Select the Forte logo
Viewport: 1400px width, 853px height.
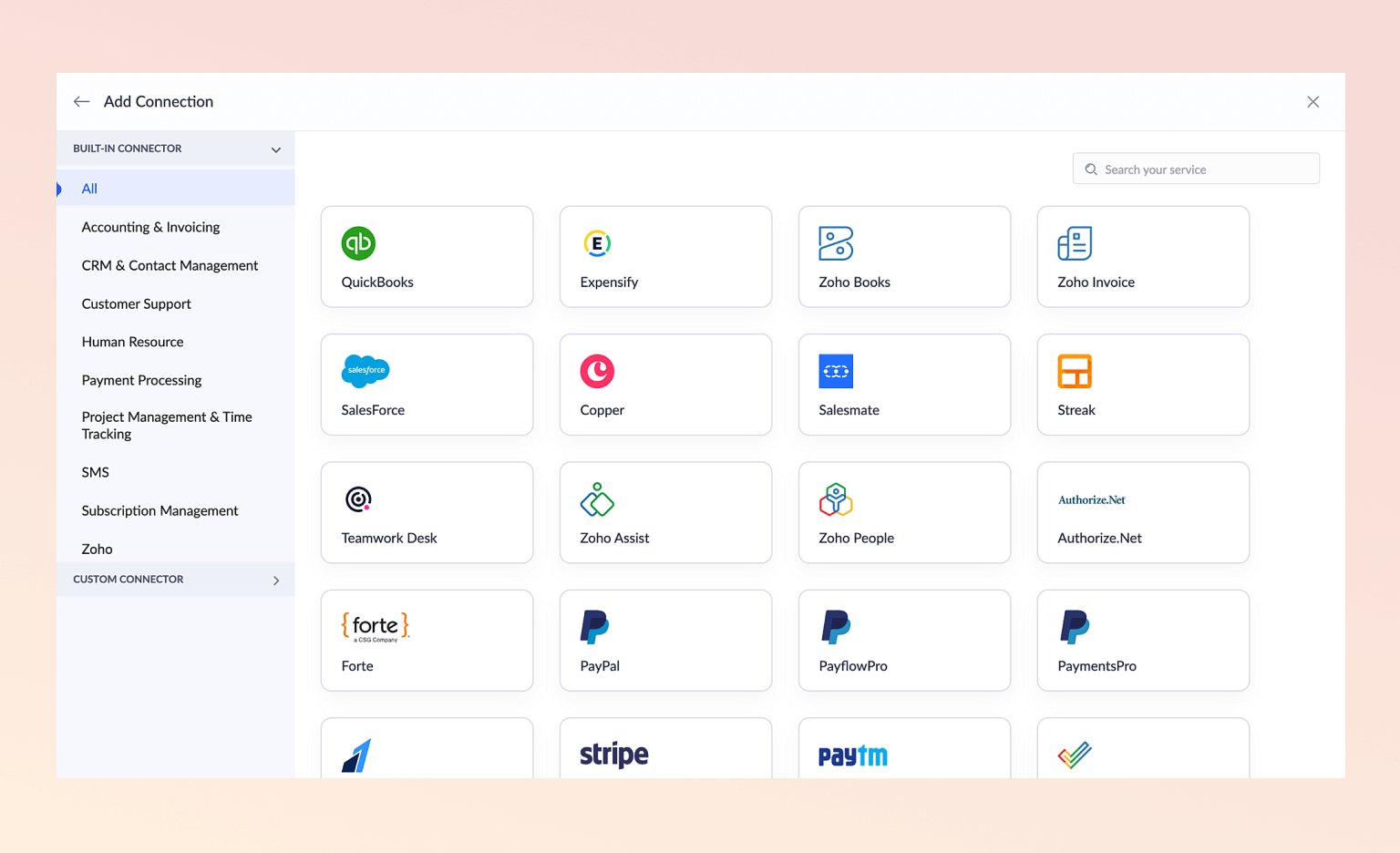point(376,627)
